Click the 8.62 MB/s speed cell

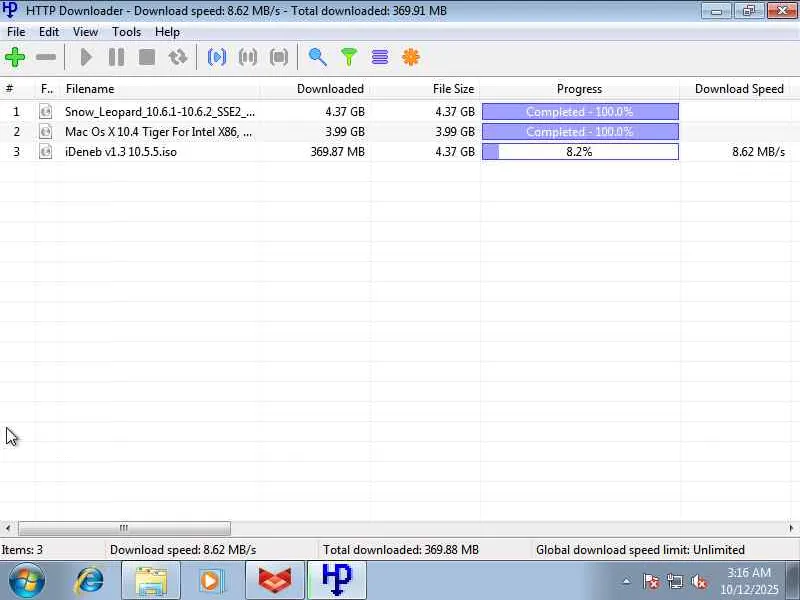click(758, 152)
